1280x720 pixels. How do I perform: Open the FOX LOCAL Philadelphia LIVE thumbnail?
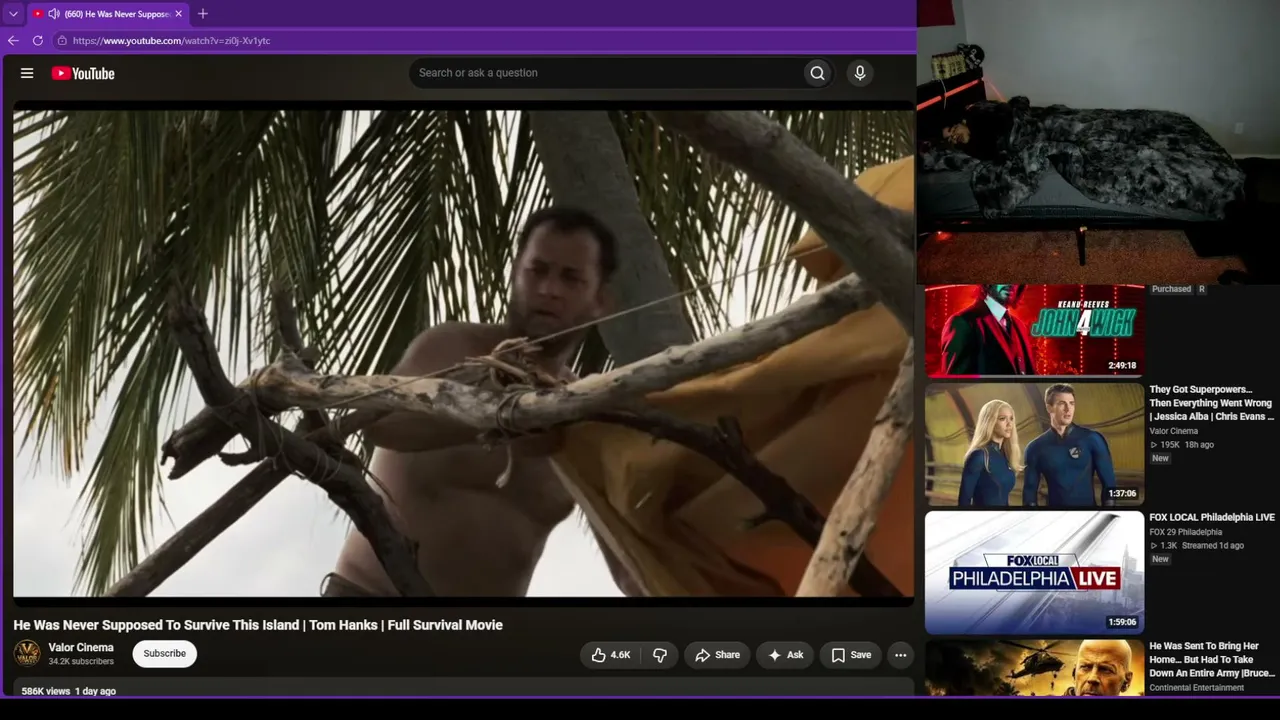pos(1034,573)
